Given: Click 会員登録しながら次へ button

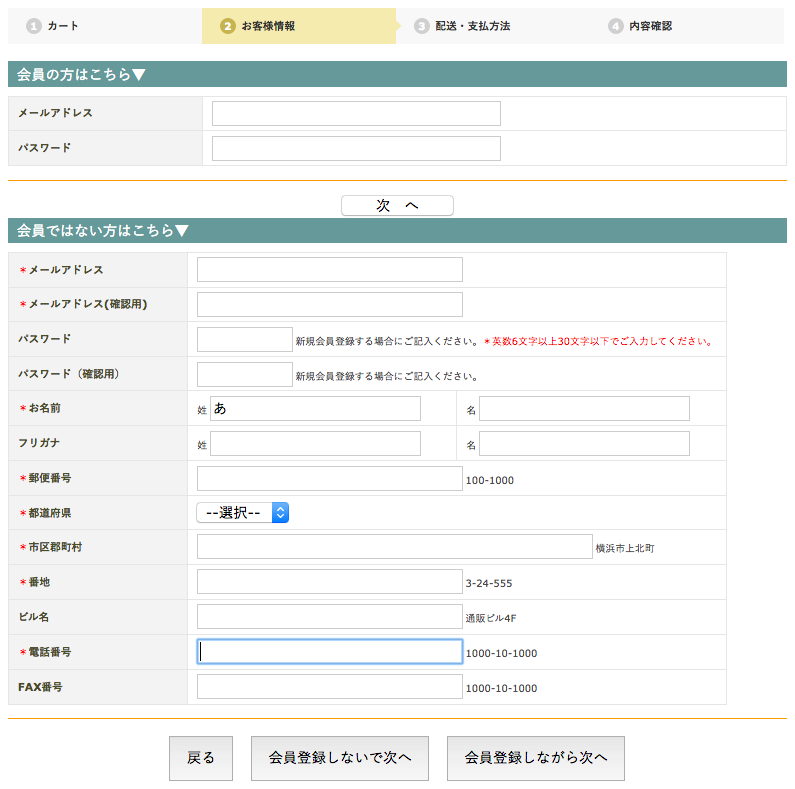Looking at the screenshot, I should click(535, 758).
